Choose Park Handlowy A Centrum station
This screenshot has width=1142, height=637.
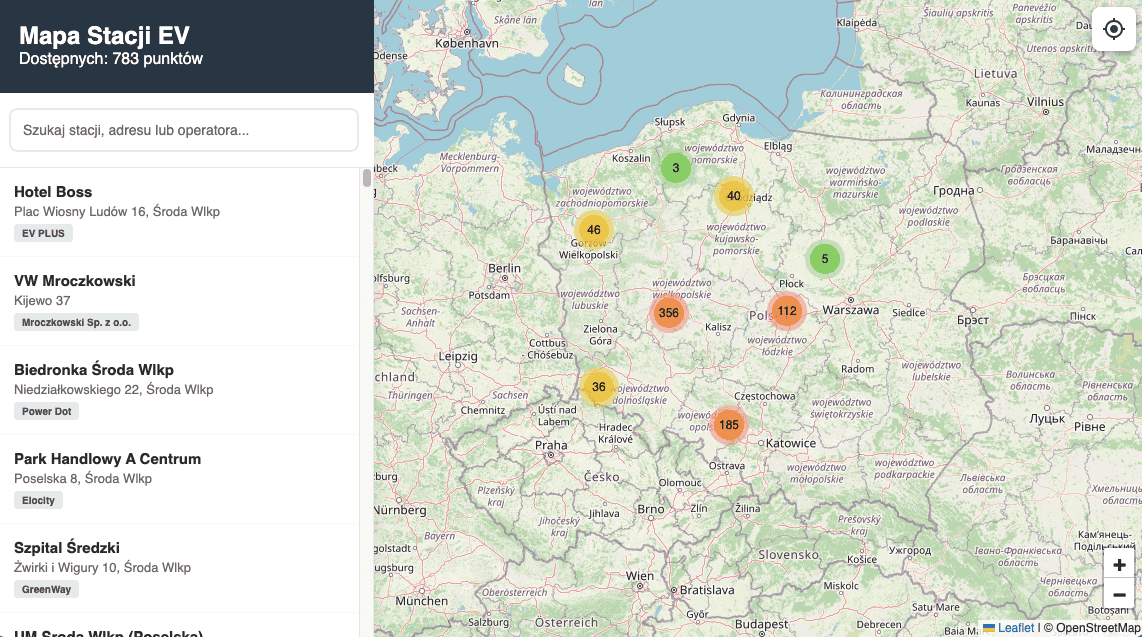coord(180,478)
